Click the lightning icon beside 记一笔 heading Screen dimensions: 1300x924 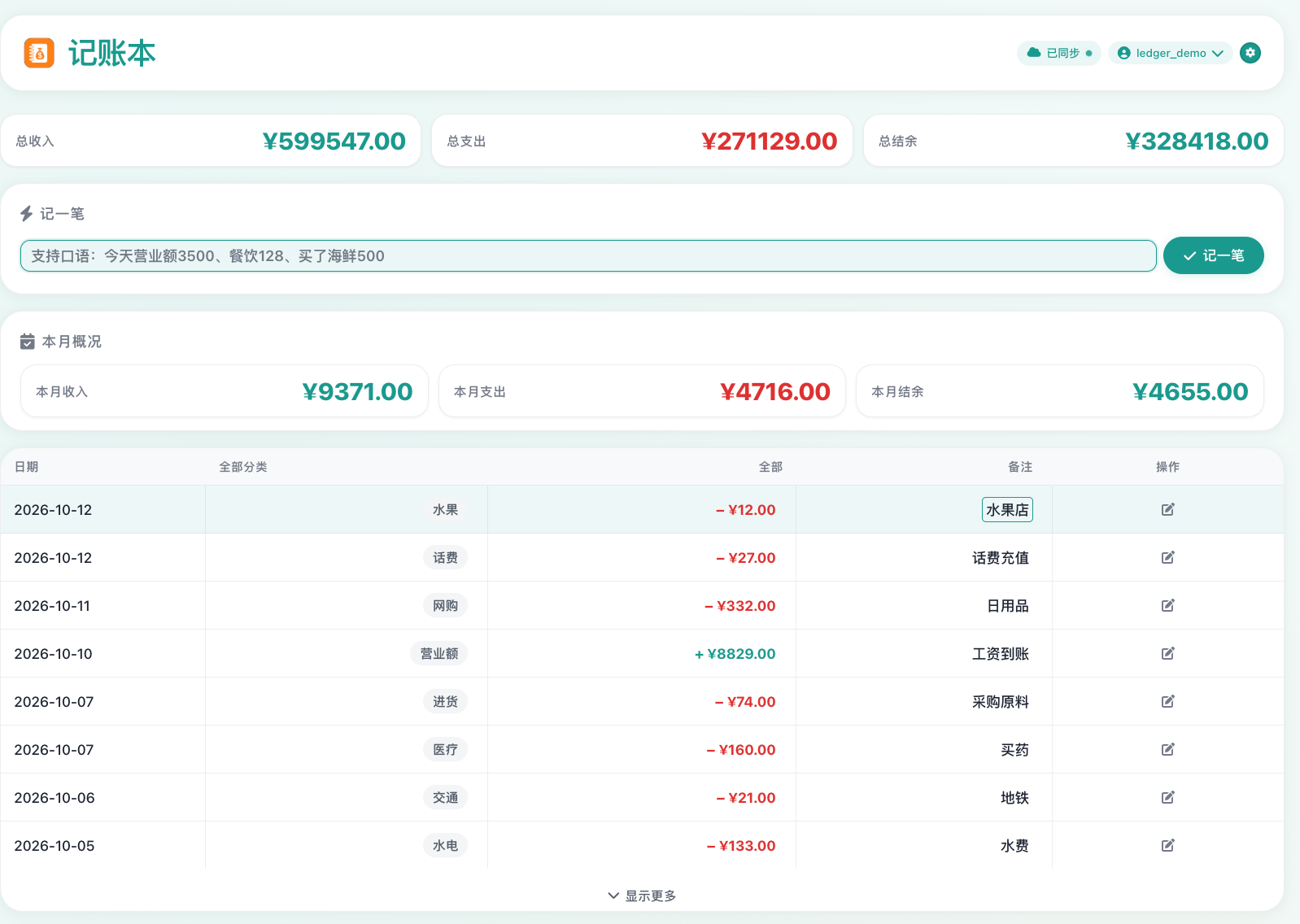pyautogui.click(x=27, y=213)
